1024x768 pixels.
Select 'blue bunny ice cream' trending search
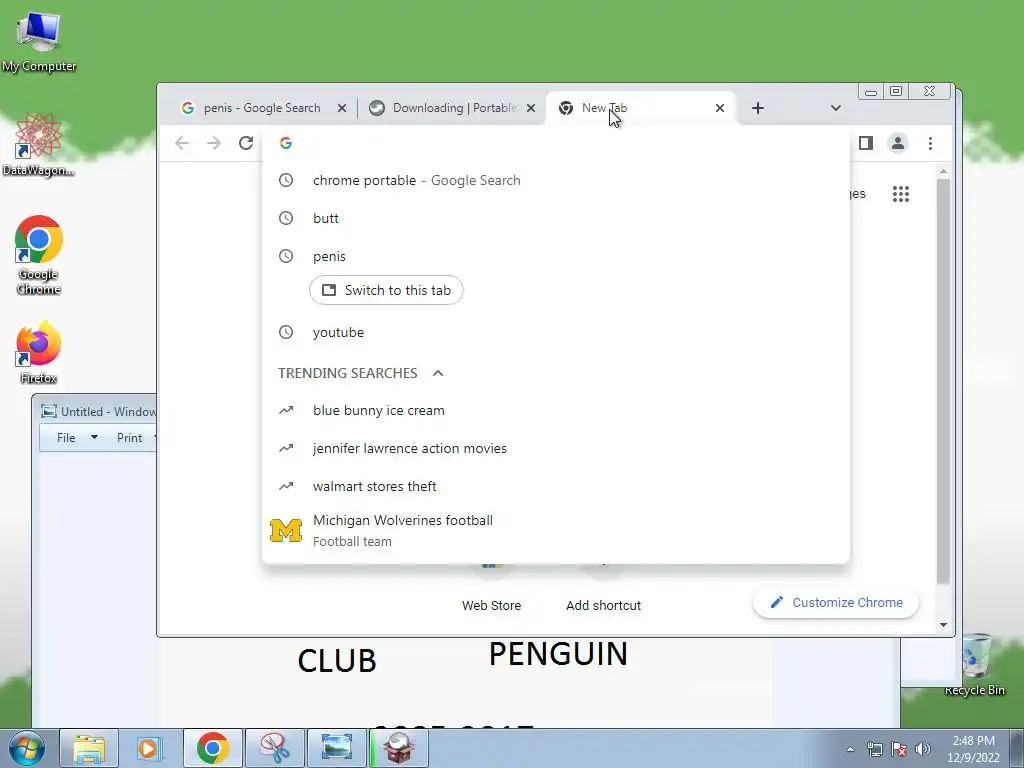(x=555, y=410)
